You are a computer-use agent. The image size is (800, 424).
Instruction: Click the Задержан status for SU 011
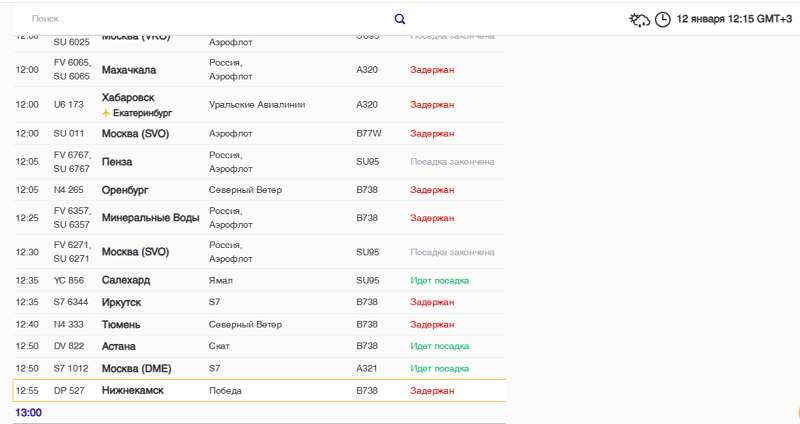pyautogui.click(x=432, y=133)
